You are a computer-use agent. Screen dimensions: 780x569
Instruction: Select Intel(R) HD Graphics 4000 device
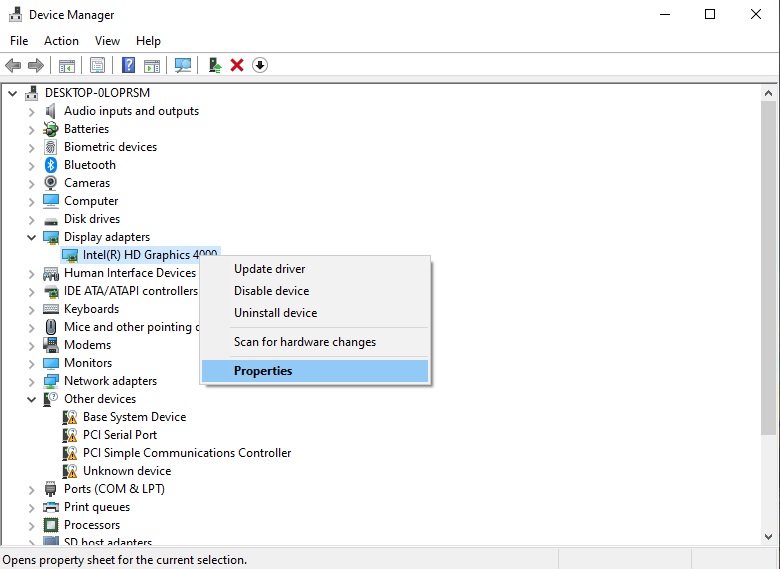(140, 255)
